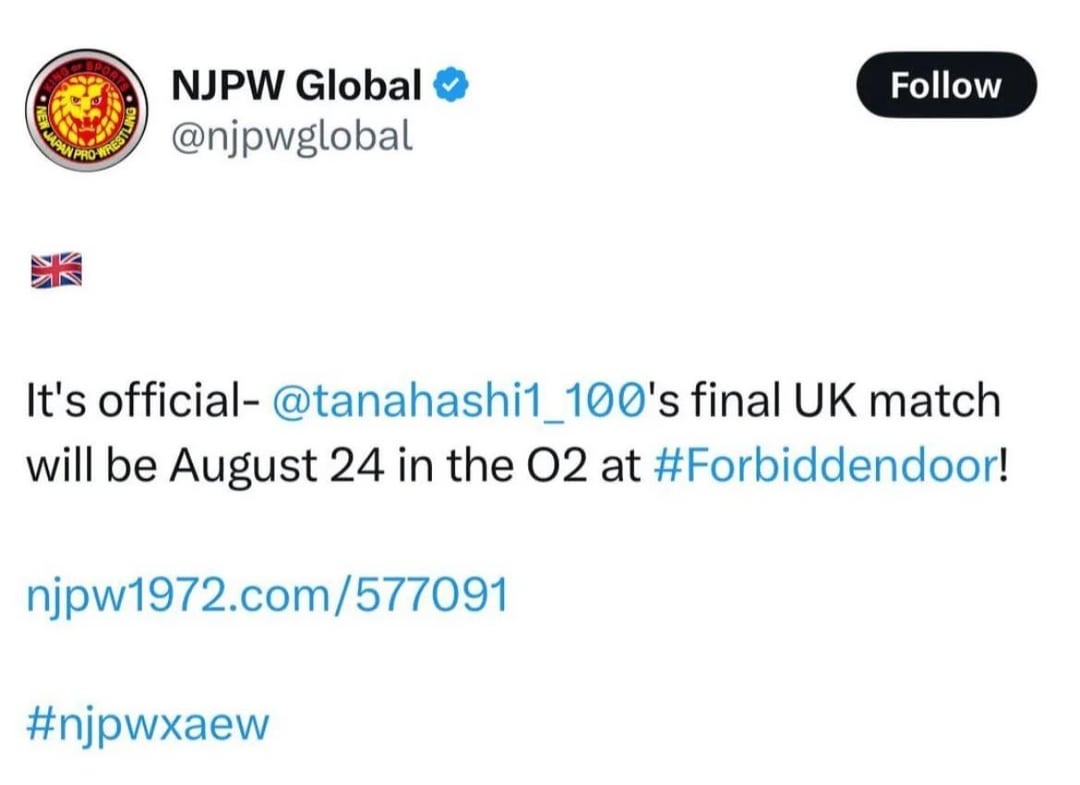Click the blue verified checkmark badge
The height and width of the screenshot is (785, 1080).
(451, 85)
